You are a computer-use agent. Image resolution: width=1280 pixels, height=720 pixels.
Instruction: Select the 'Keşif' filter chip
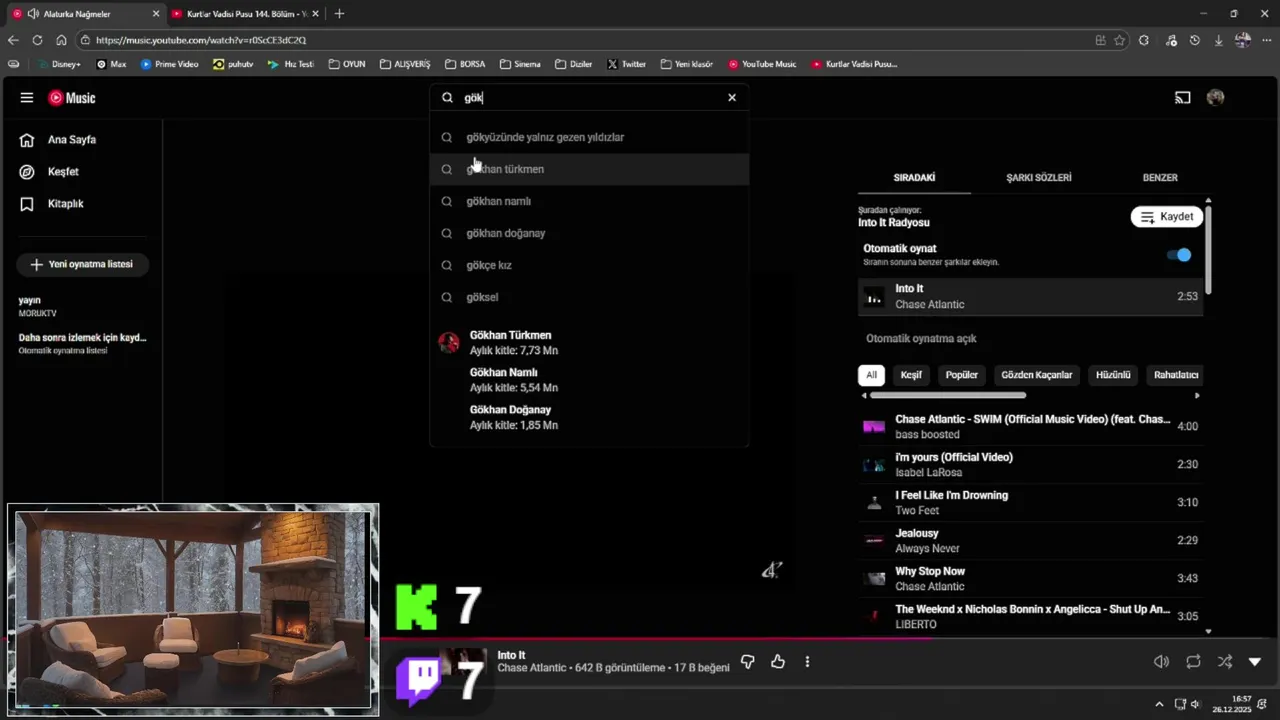pyautogui.click(x=911, y=375)
